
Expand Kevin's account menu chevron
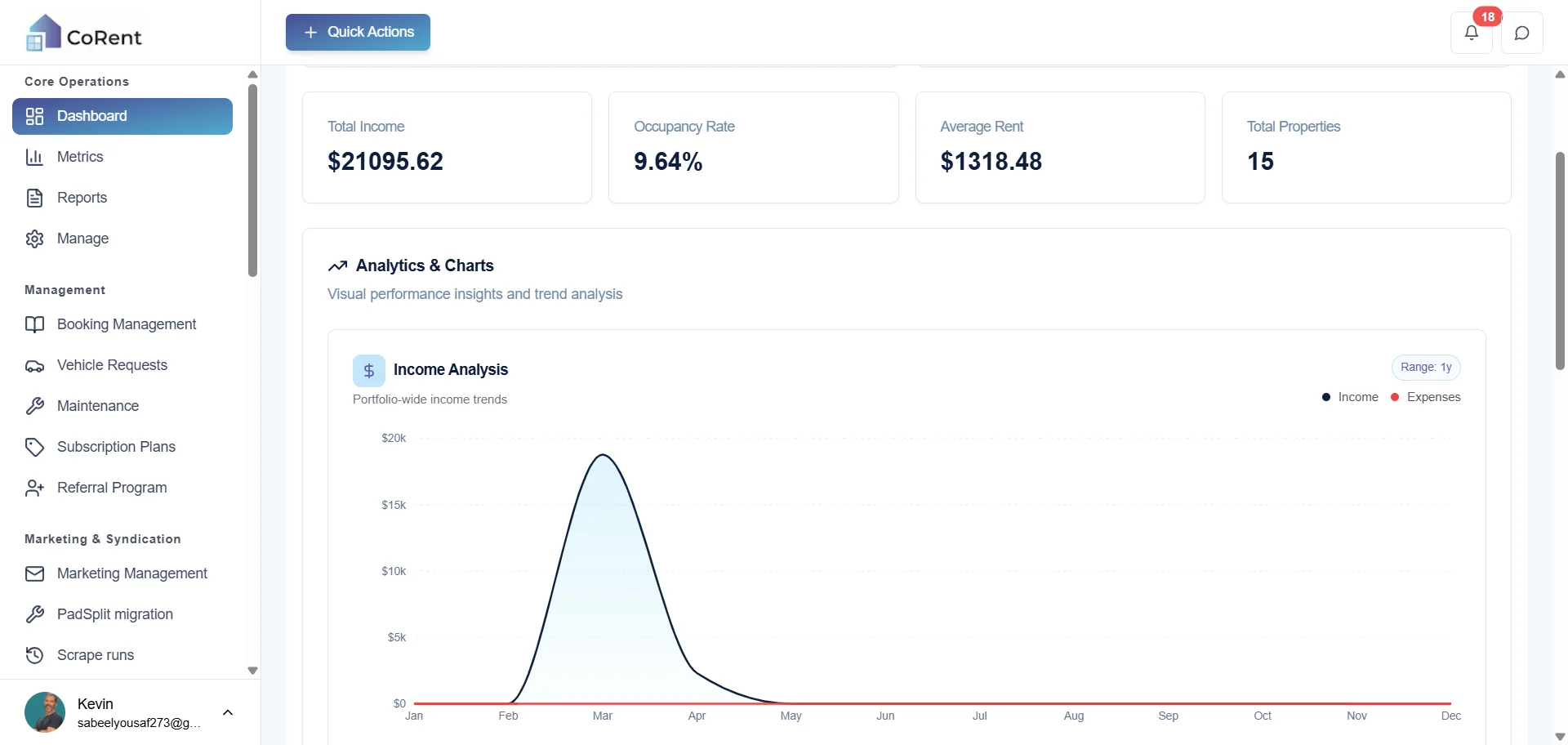[228, 712]
